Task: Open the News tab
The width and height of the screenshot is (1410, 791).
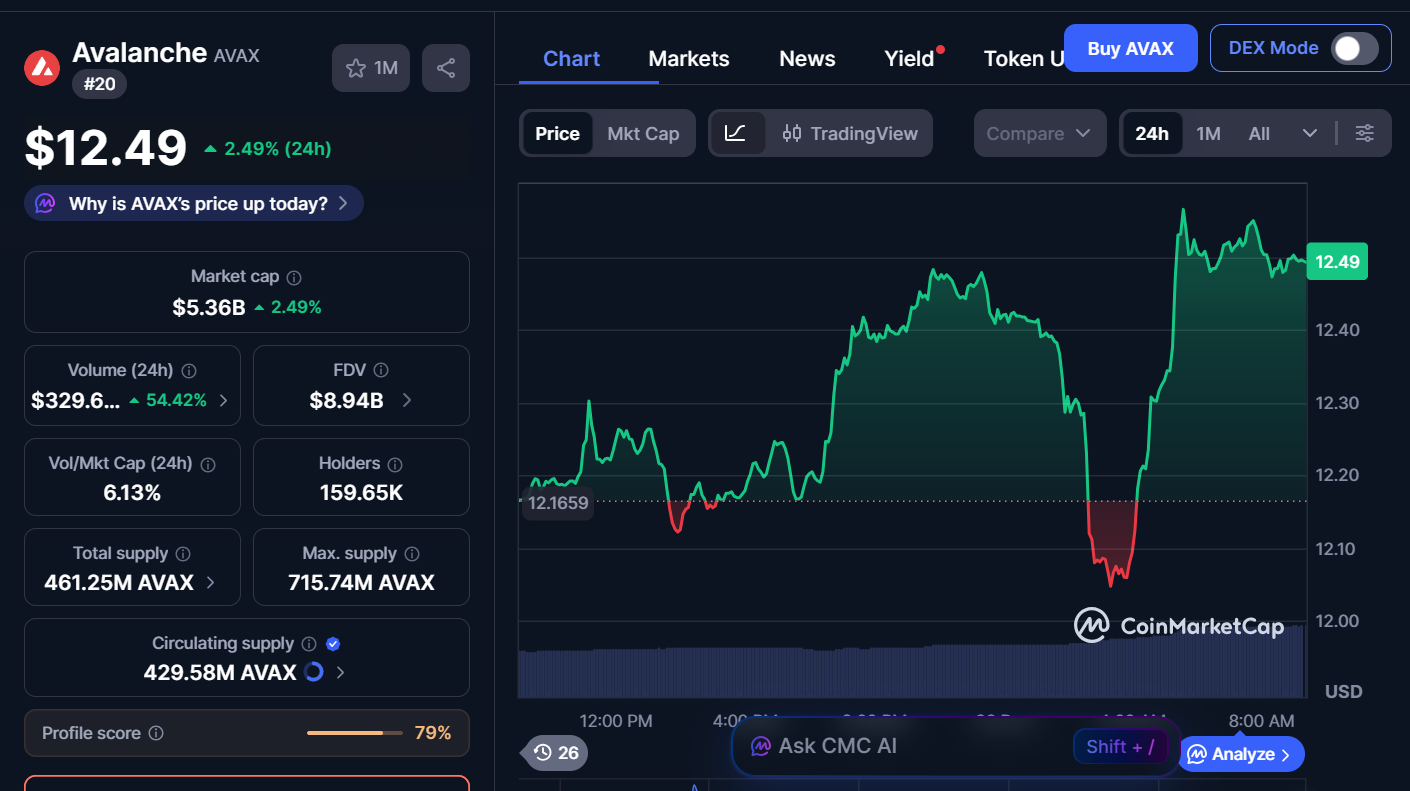Action: [x=806, y=58]
